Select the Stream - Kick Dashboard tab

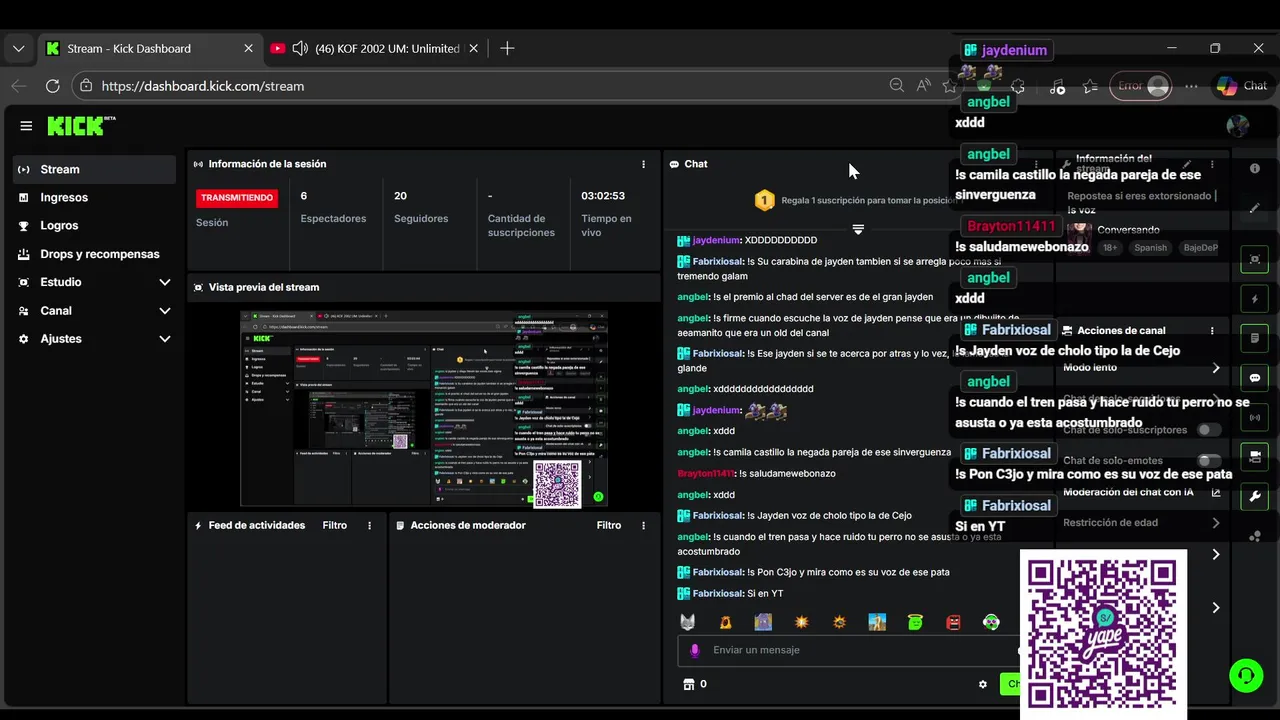tap(150, 48)
